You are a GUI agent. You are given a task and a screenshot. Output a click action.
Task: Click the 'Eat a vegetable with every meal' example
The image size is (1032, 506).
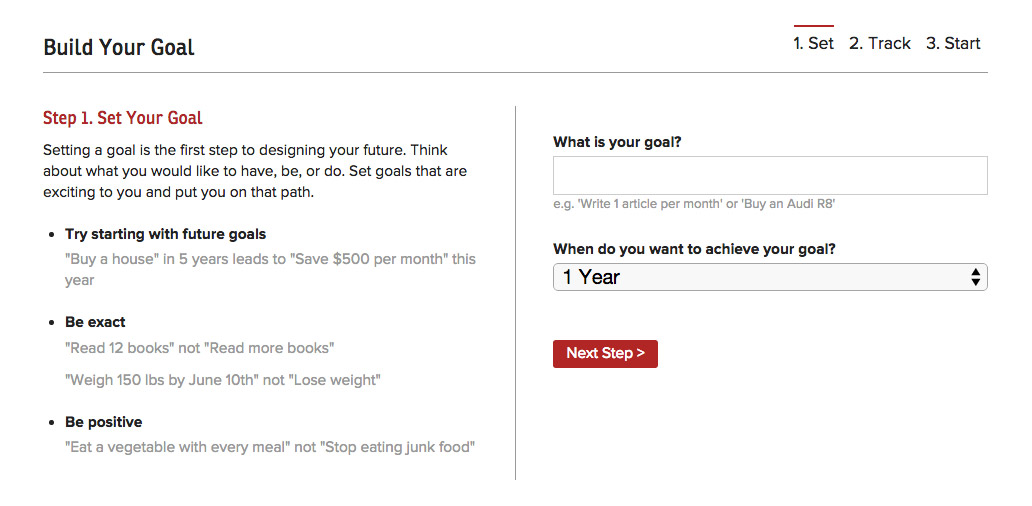269,447
